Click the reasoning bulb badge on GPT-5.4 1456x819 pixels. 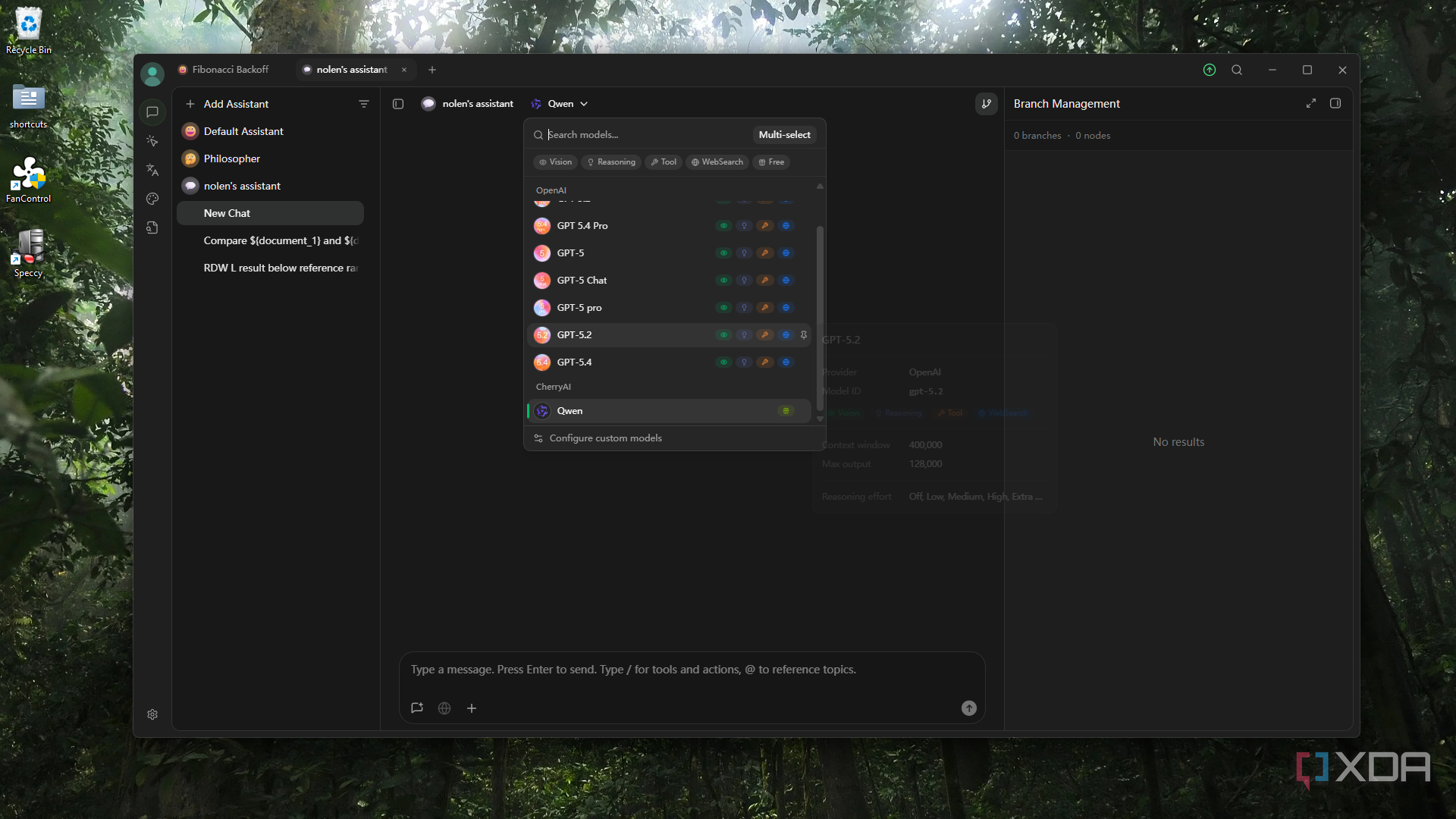point(744,362)
